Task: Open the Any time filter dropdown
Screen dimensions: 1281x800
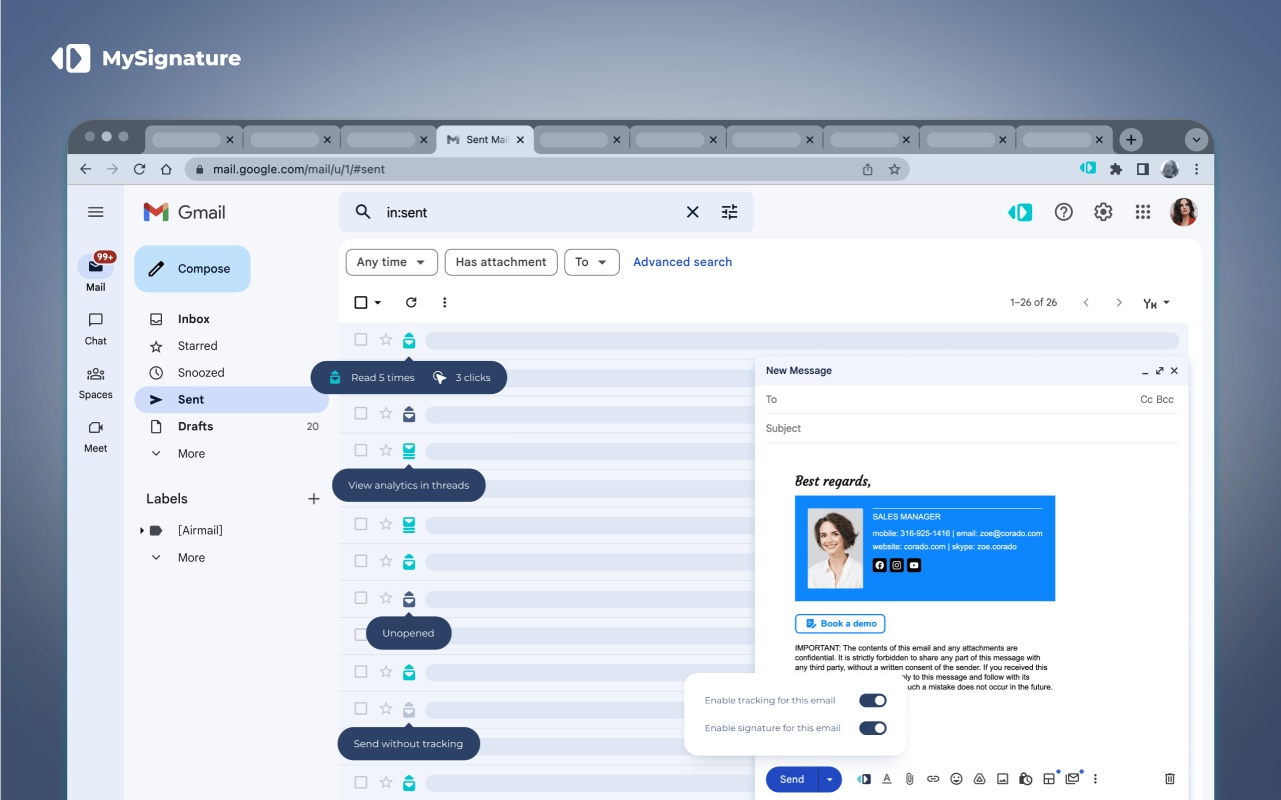Action: [x=392, y=262]
